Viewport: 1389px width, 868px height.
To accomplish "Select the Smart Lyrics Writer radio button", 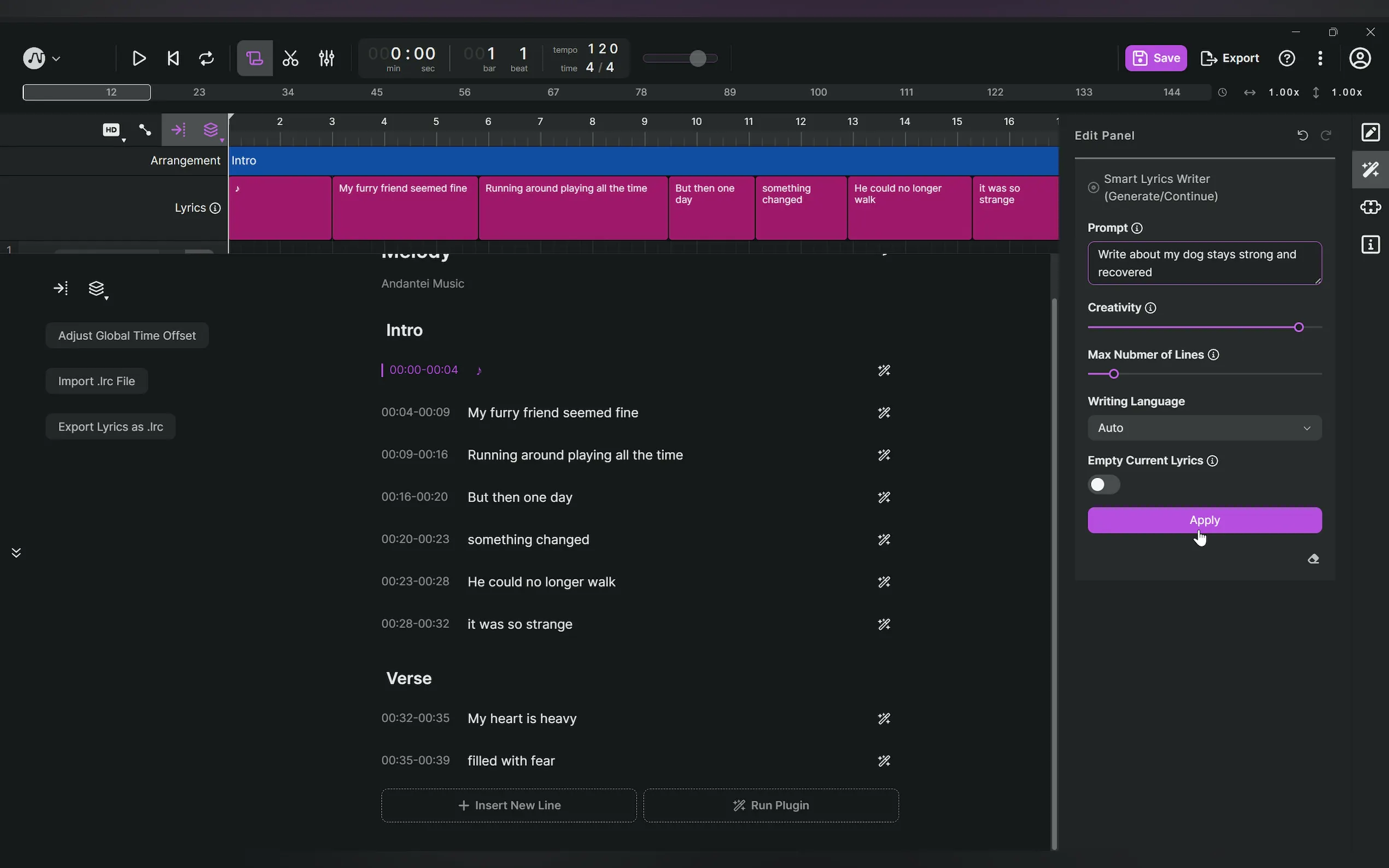I will (x=1093, y=187).
